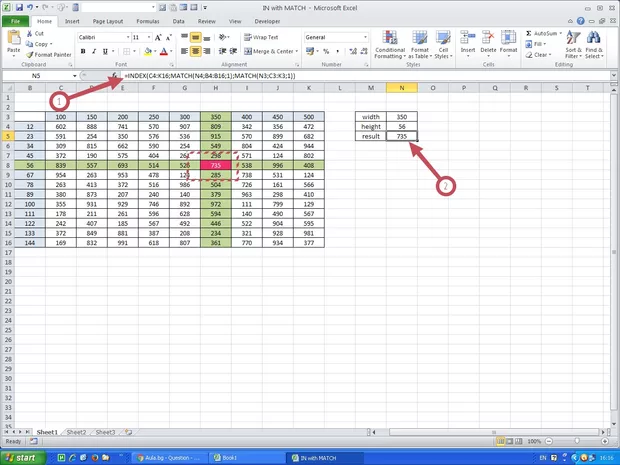Click the Cut scissors icon

[29, 34]
